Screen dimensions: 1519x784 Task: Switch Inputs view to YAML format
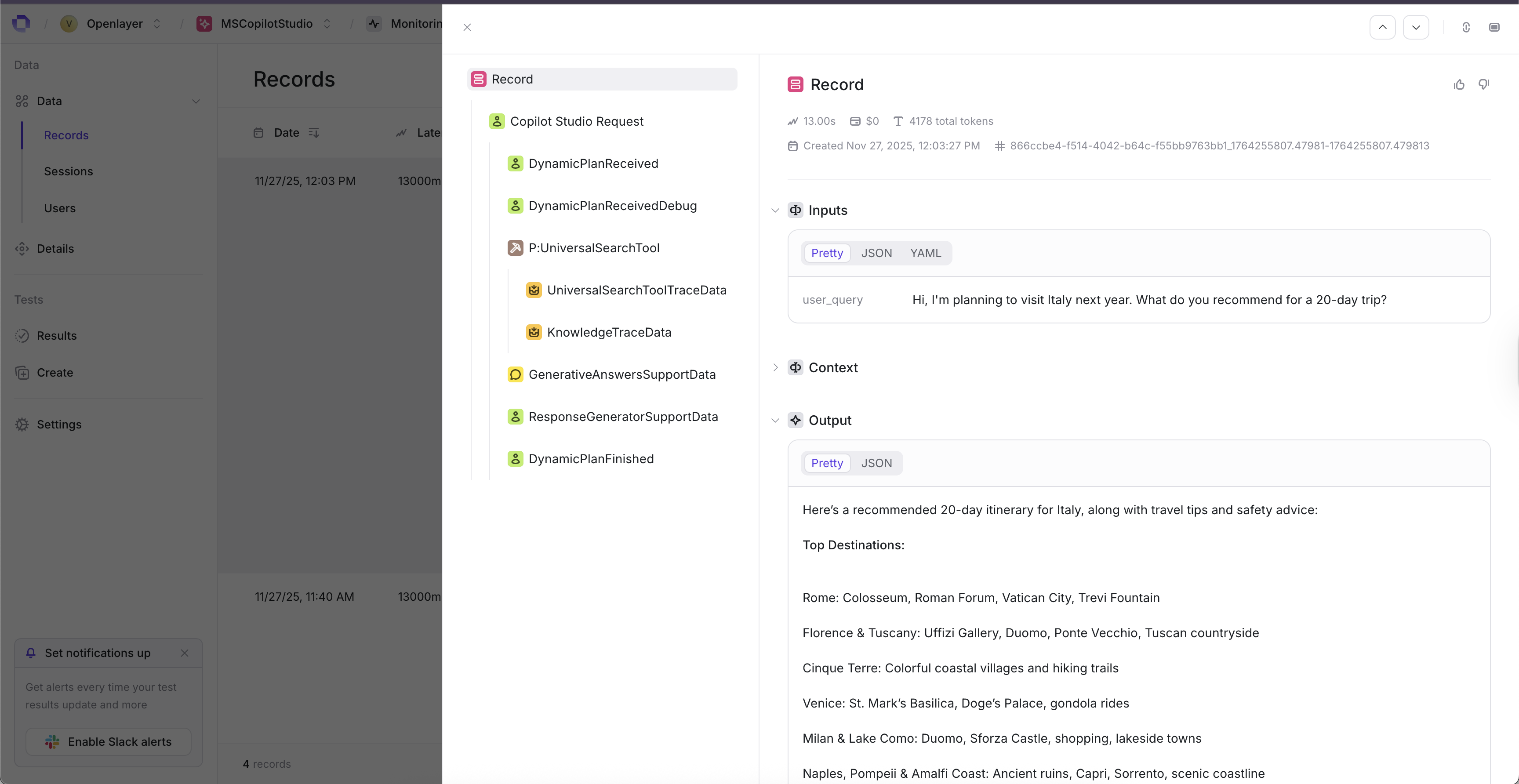[925, 253]
